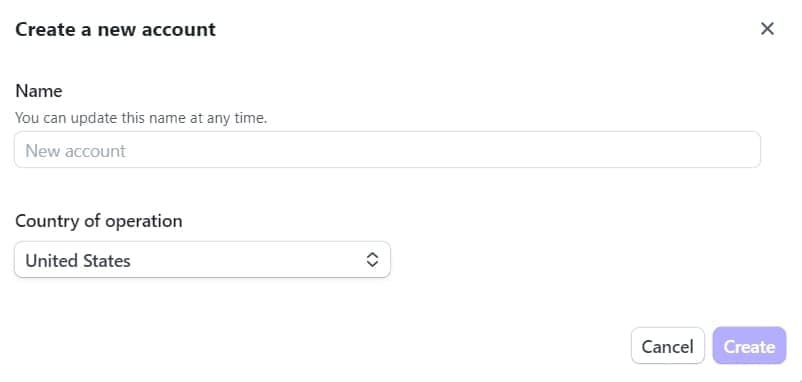Click the Create button
The image size is (802, 382).
click(x=749, y=346)
